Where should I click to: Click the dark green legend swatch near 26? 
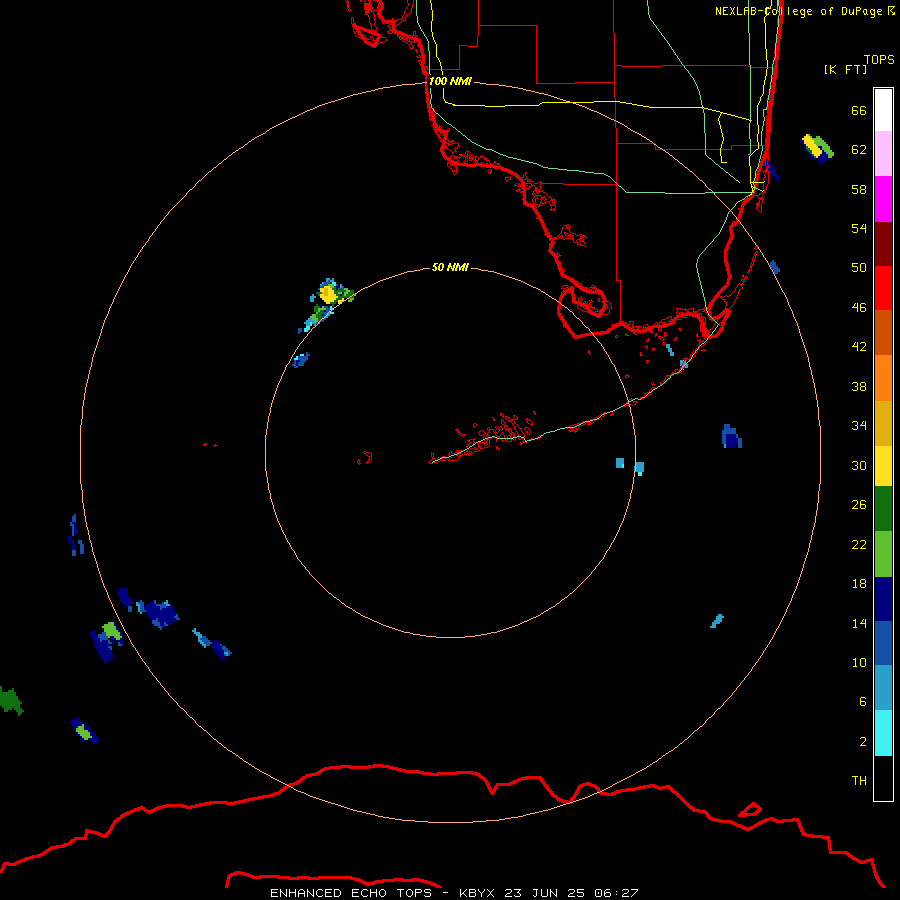click(x=883, y=509)
